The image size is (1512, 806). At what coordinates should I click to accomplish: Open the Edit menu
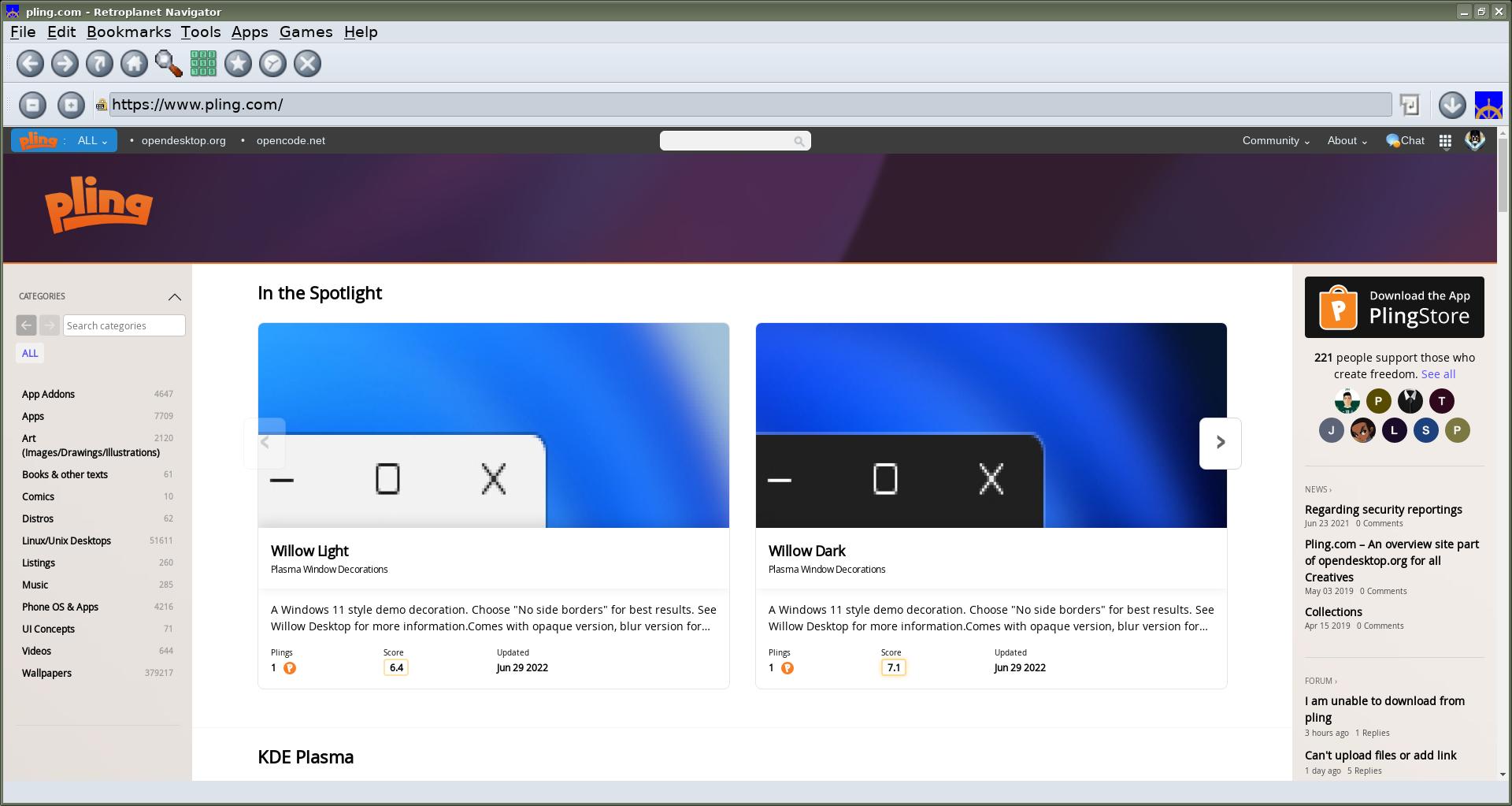(x=61, y=32)
